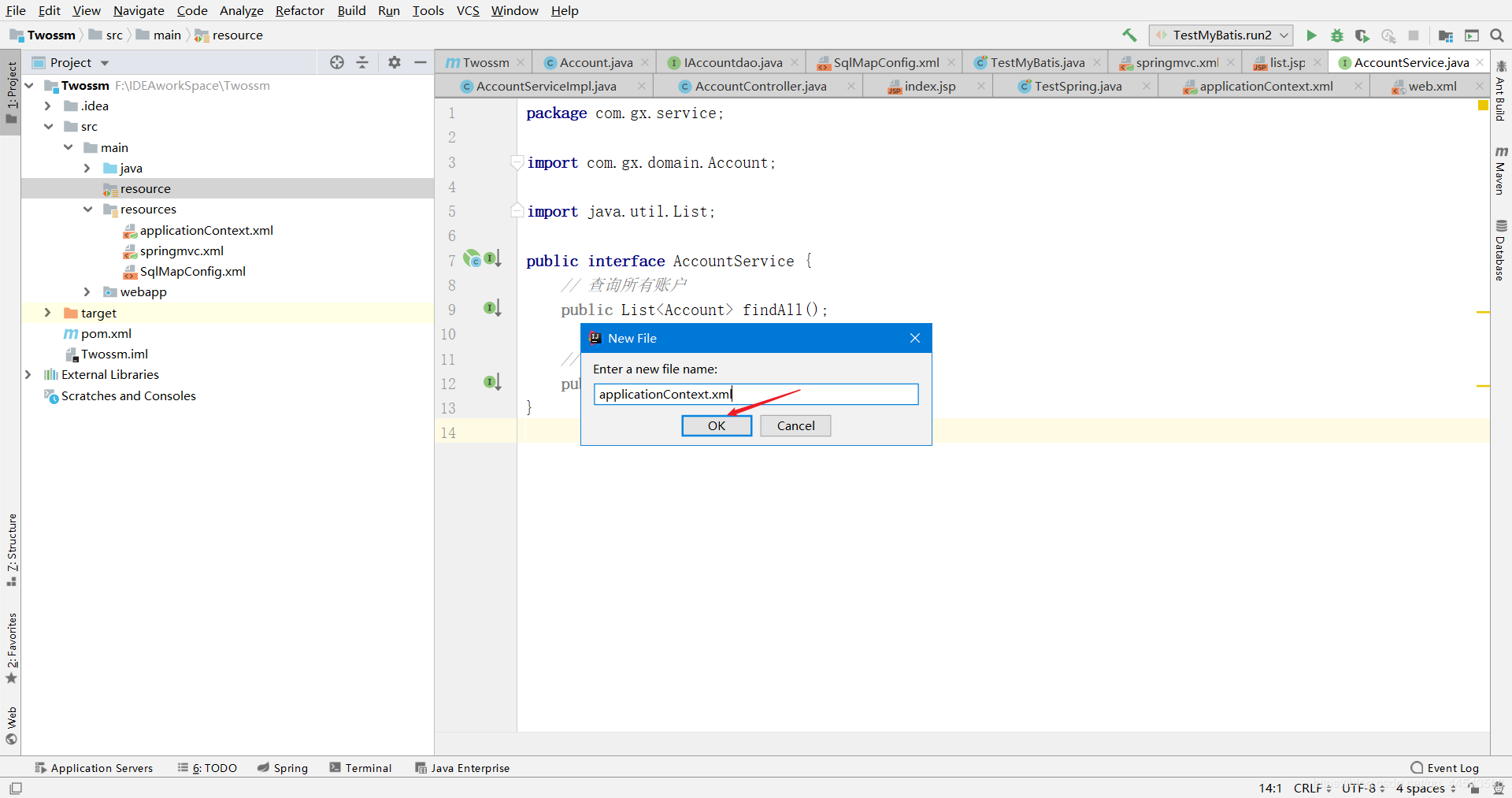Open the VCS menu
The height and width of the screenshot is (798, 1512).
[468, 10]
